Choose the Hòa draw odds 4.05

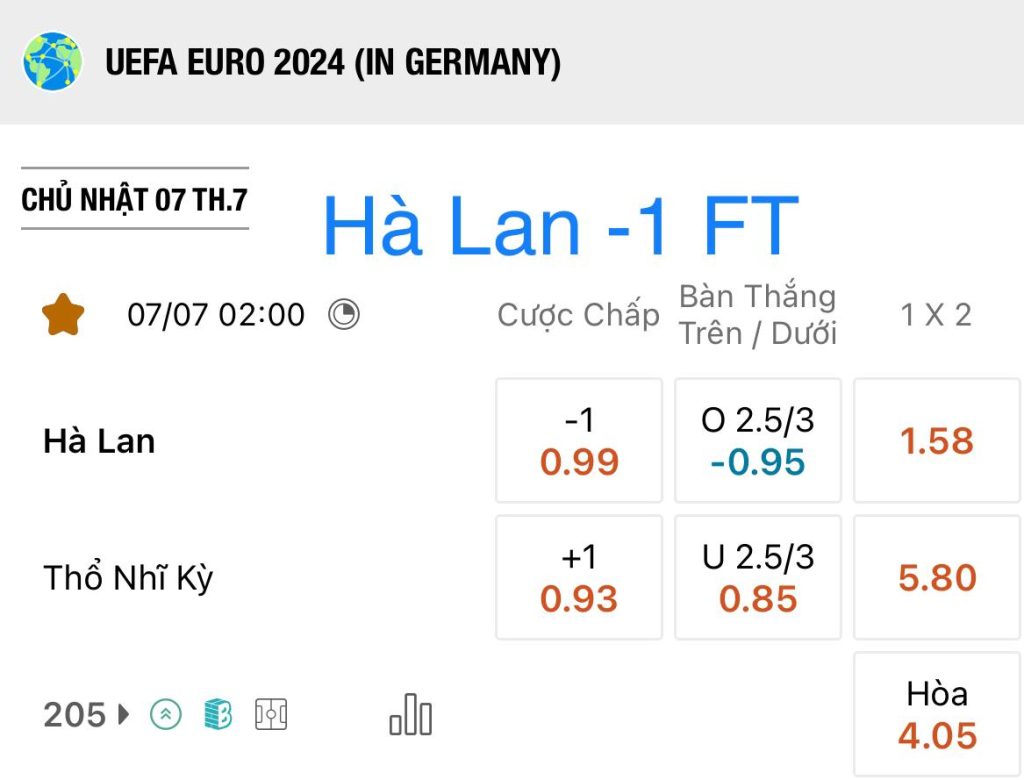click(937, 715)
